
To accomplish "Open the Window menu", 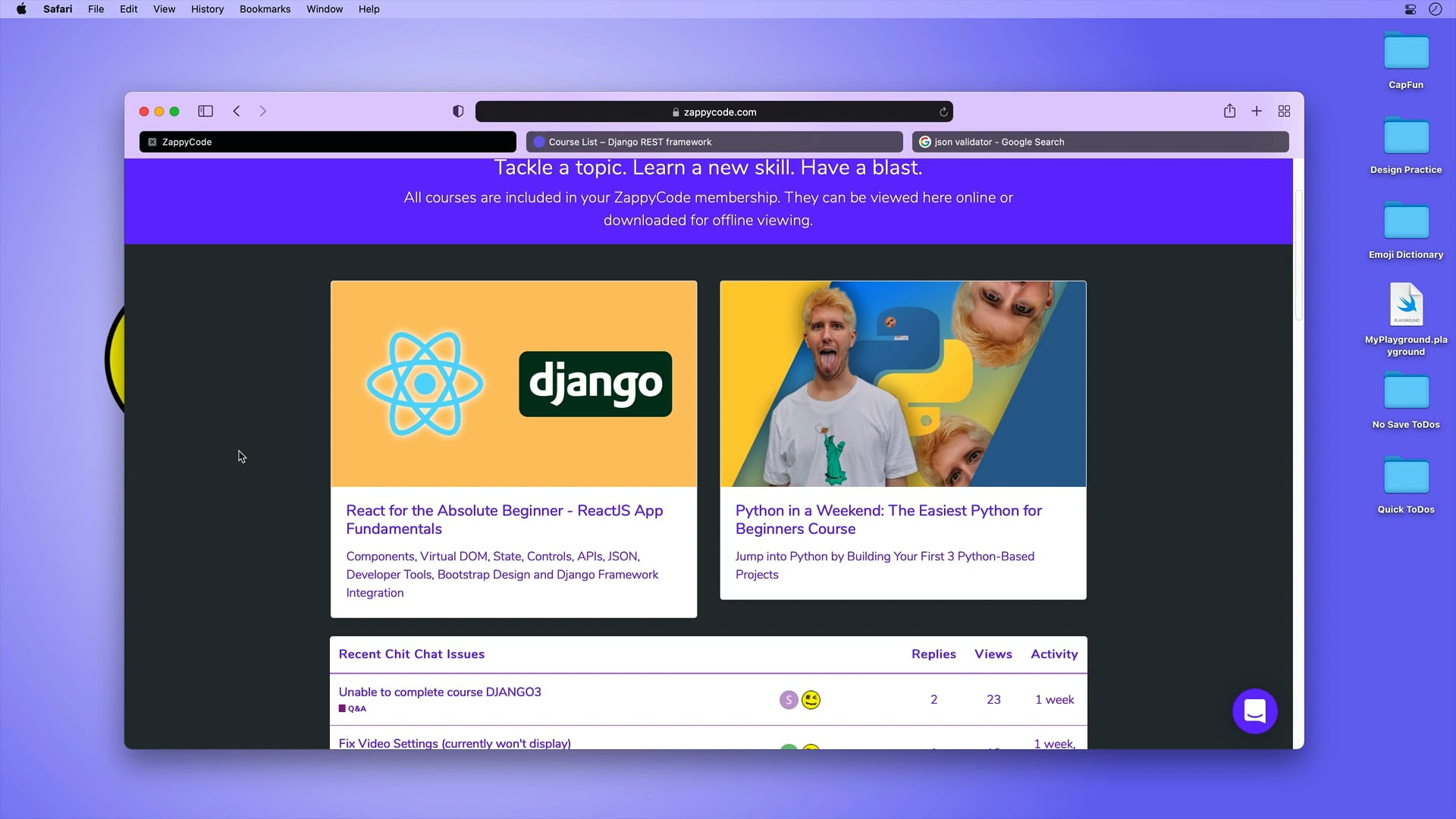I will [x=325, y=9].
